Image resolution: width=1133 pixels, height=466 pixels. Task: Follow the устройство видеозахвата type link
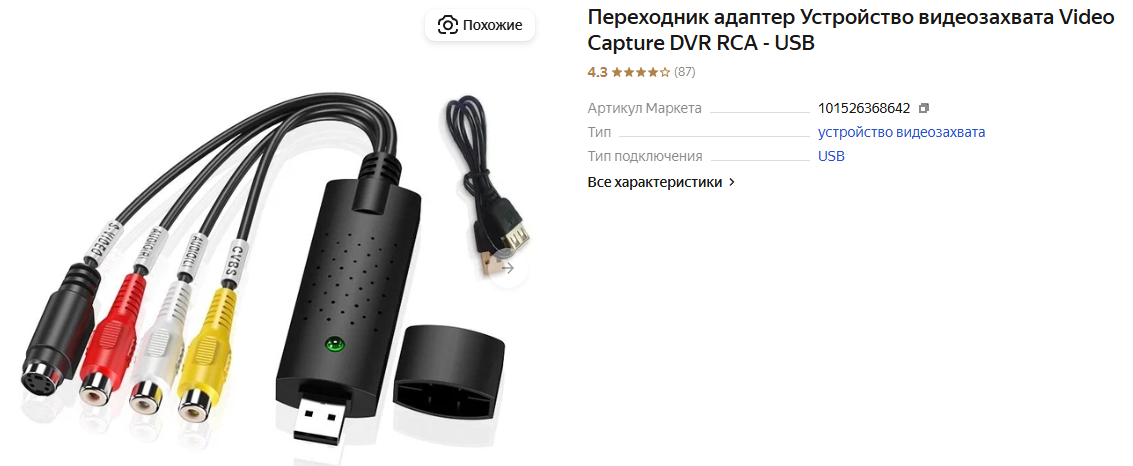[901, 132]
